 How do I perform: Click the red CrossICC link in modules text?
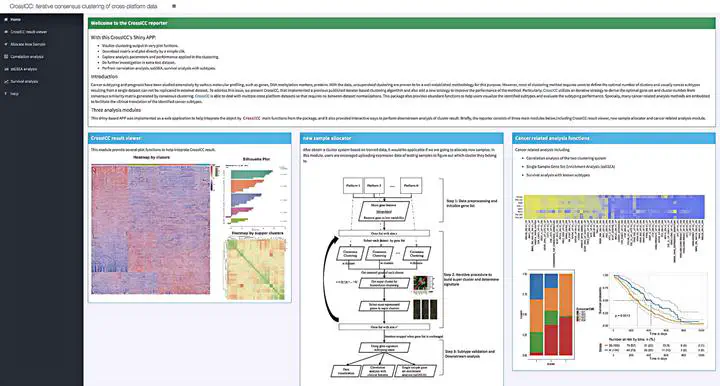252,118
